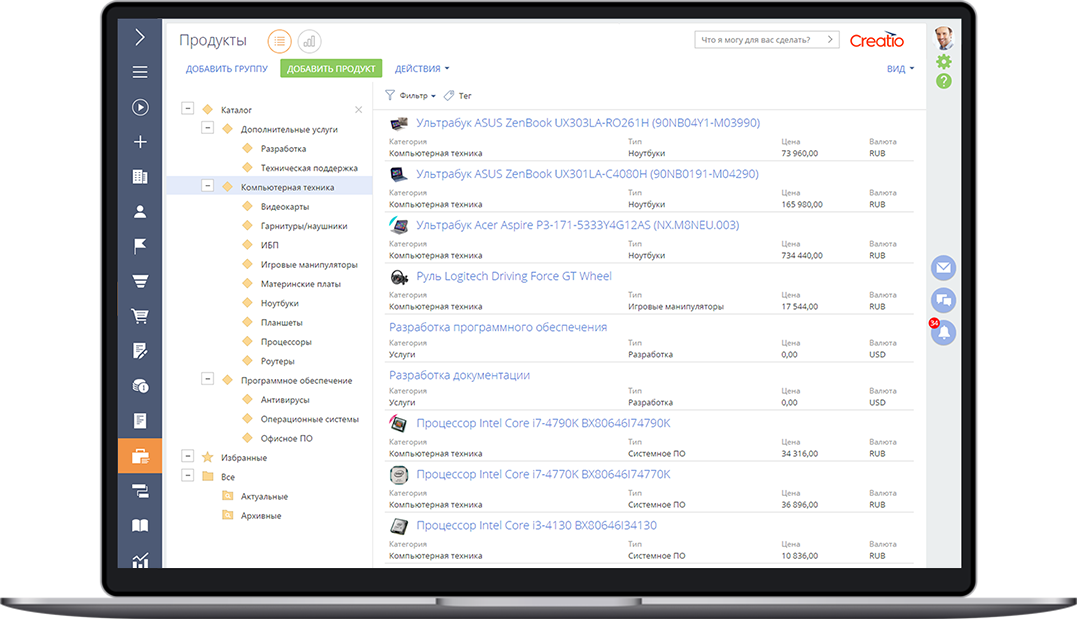Open Accounts building icon in sidebar
Image resolution: width=1077 pixels, height=619 pixels.
140,177
